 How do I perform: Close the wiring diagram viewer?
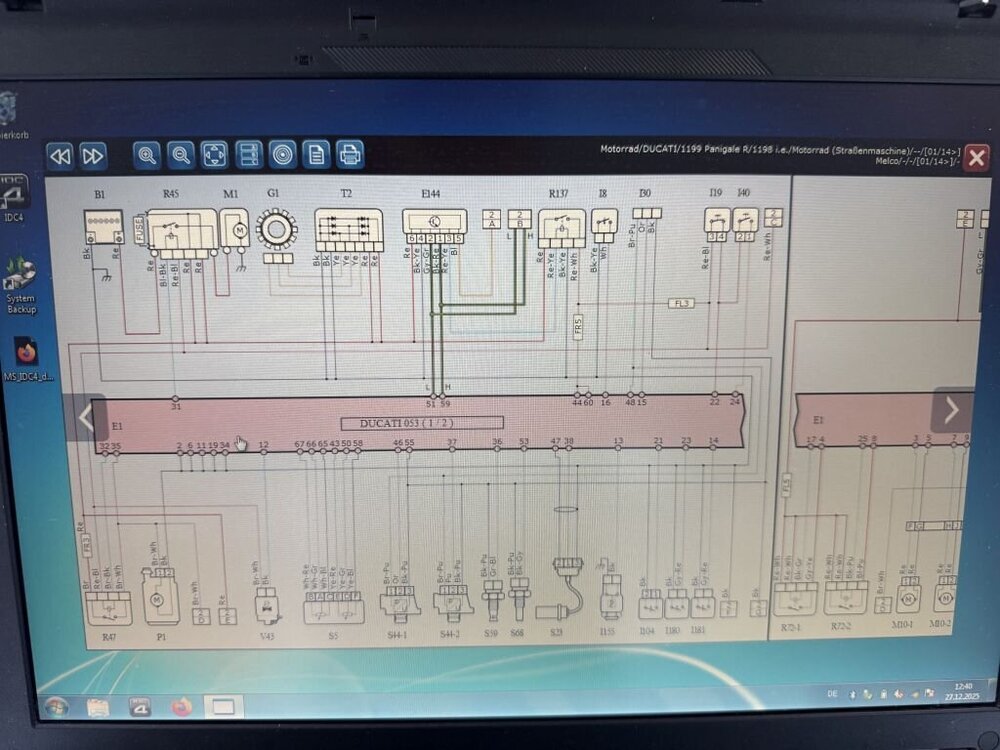pos(976,158)
